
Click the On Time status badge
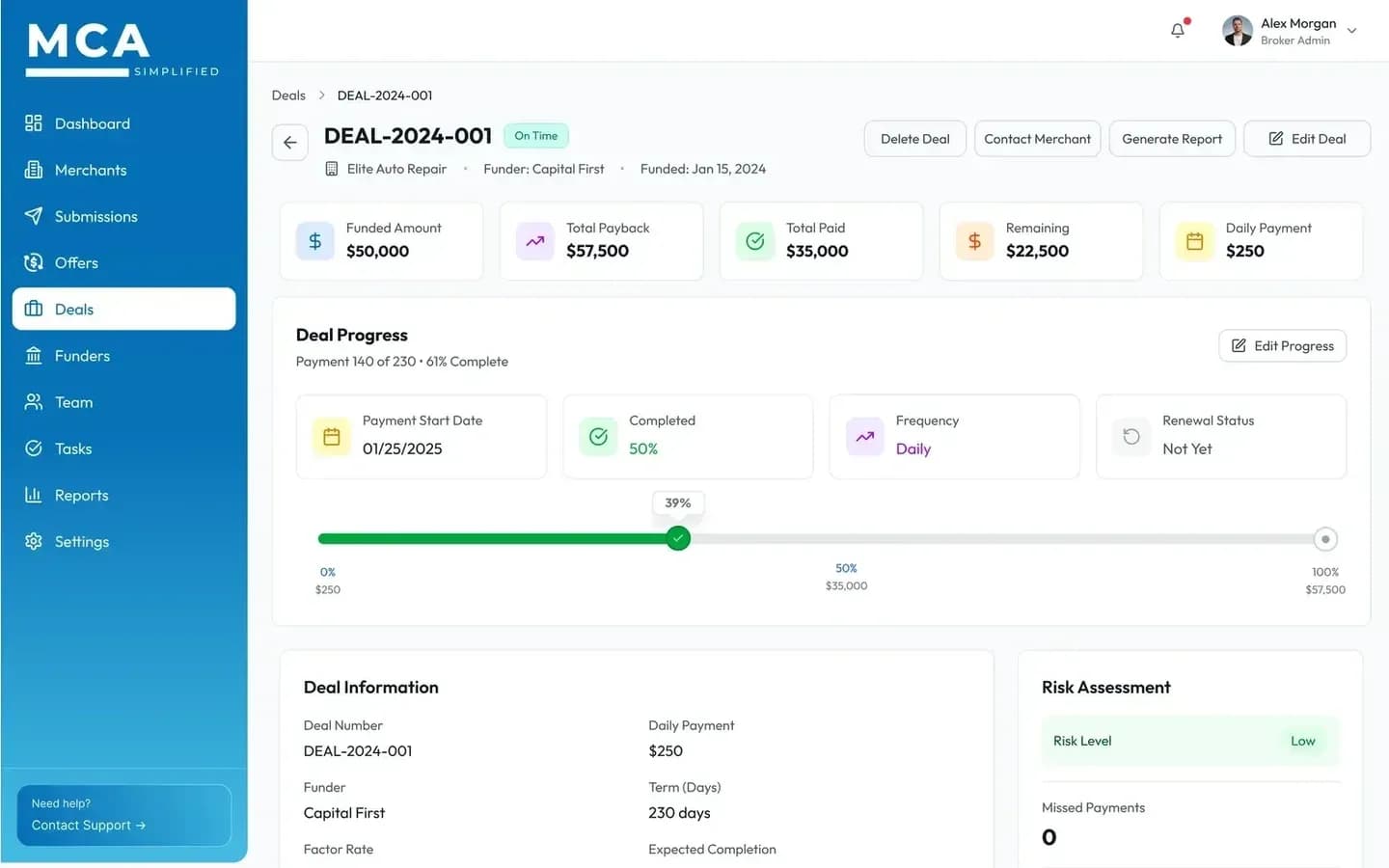point(536,136)
